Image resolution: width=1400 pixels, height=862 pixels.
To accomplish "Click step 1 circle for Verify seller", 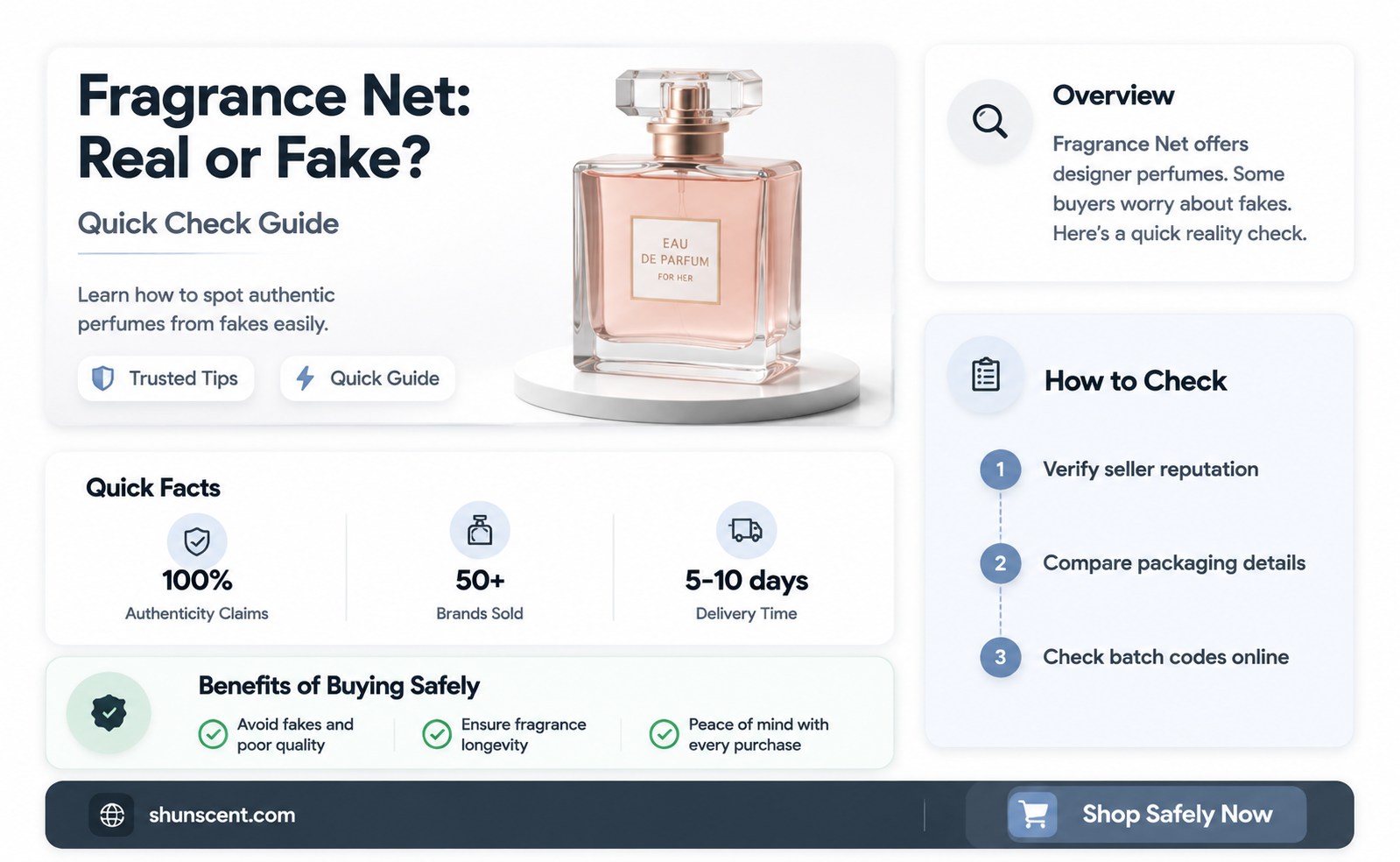I will (1000, 470).
